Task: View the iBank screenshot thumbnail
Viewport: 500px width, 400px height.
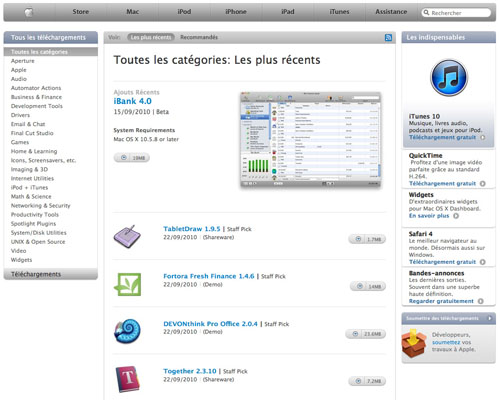Action: point(310,139)
